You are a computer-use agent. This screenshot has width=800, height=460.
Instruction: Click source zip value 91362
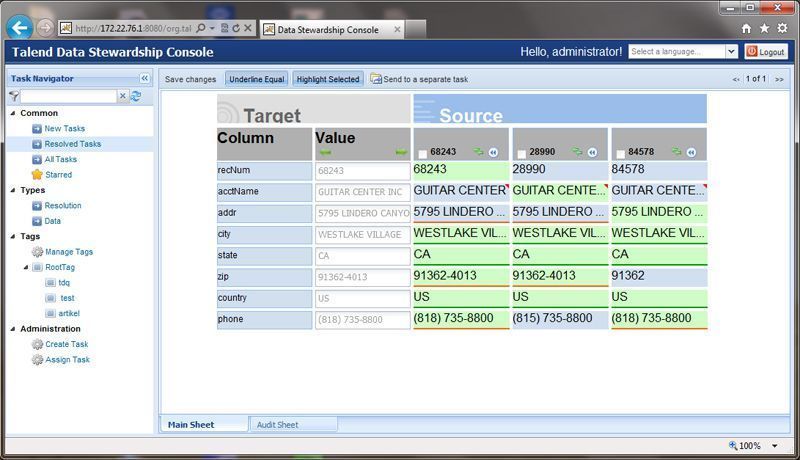pyautogui.click(x=659, y=276)
